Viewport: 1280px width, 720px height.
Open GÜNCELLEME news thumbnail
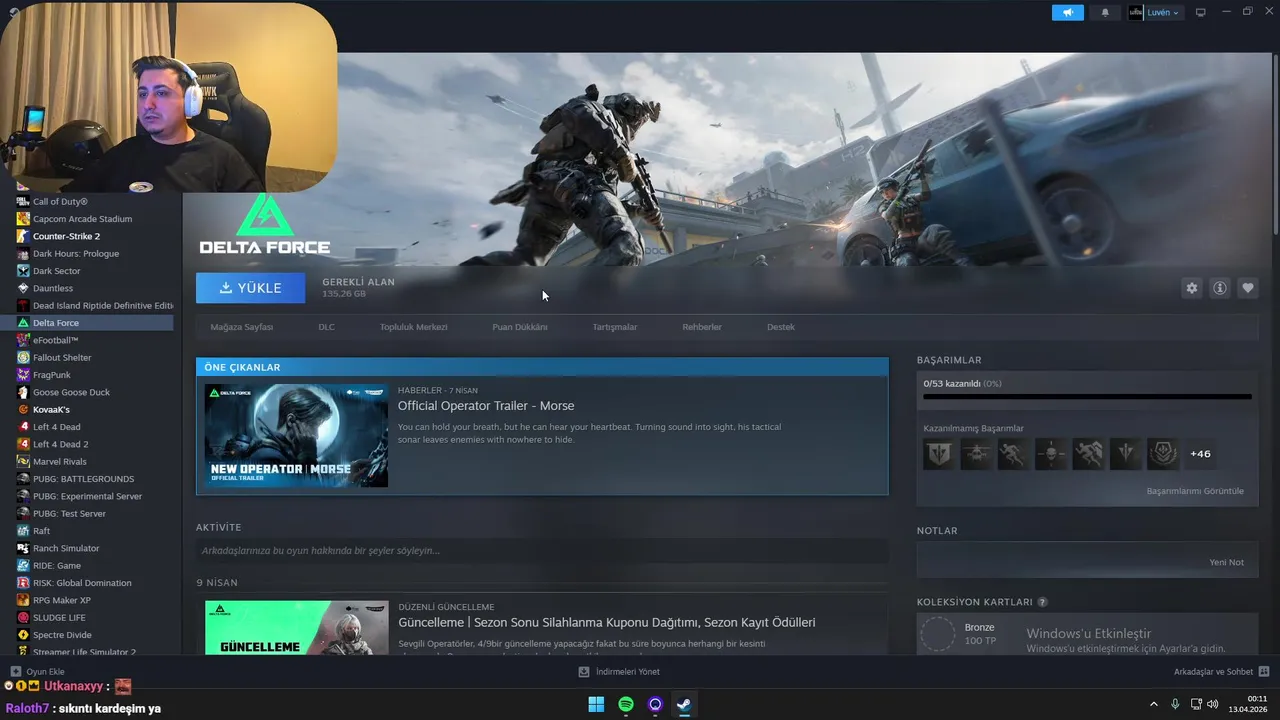[x=296, y=628]
